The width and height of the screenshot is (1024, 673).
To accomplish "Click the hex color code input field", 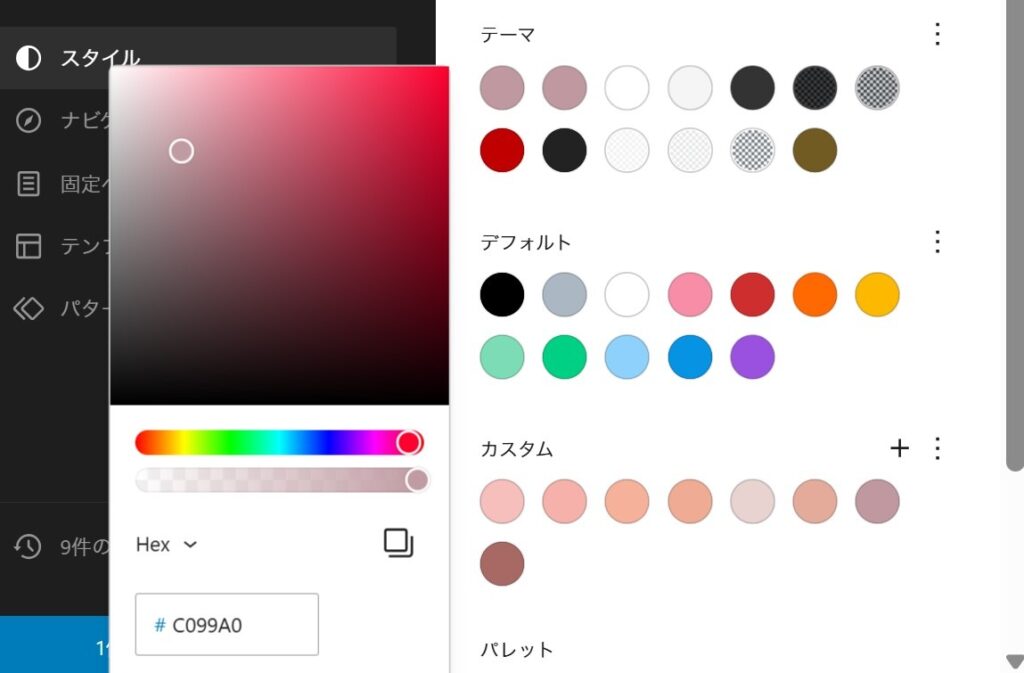I will point(227,625).
